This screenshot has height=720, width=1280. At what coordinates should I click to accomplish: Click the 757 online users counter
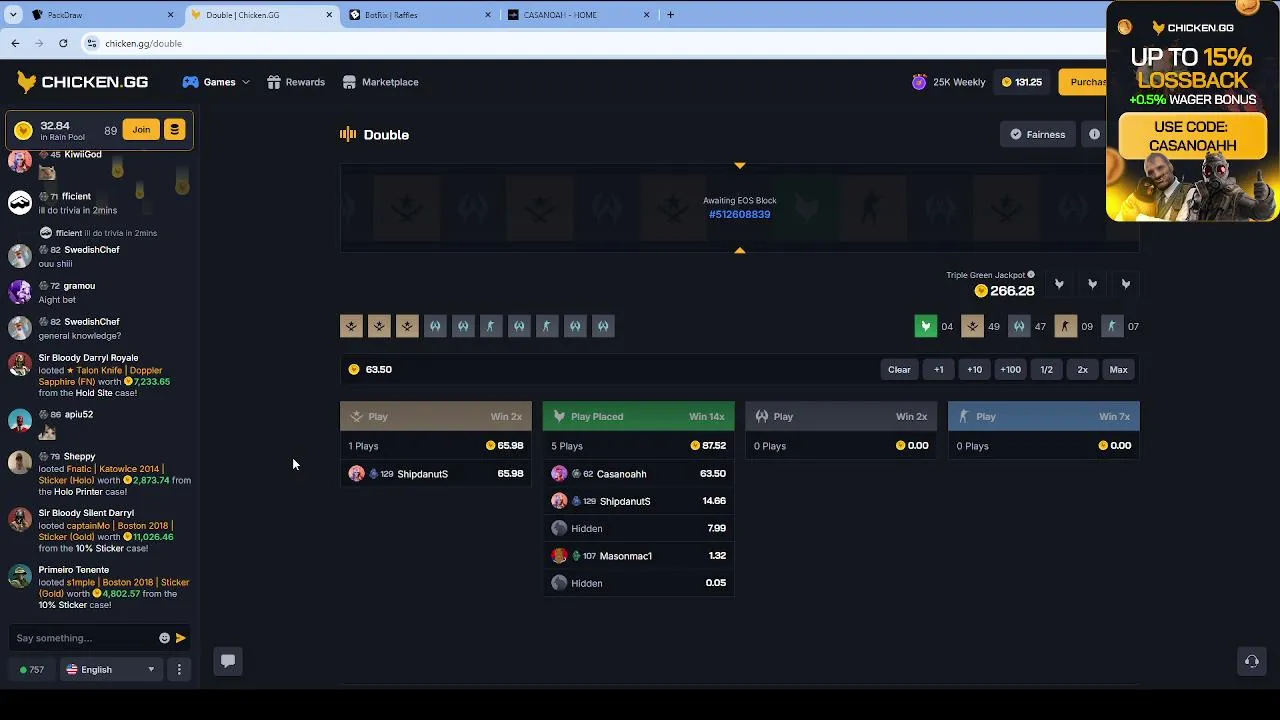point(32,670)
